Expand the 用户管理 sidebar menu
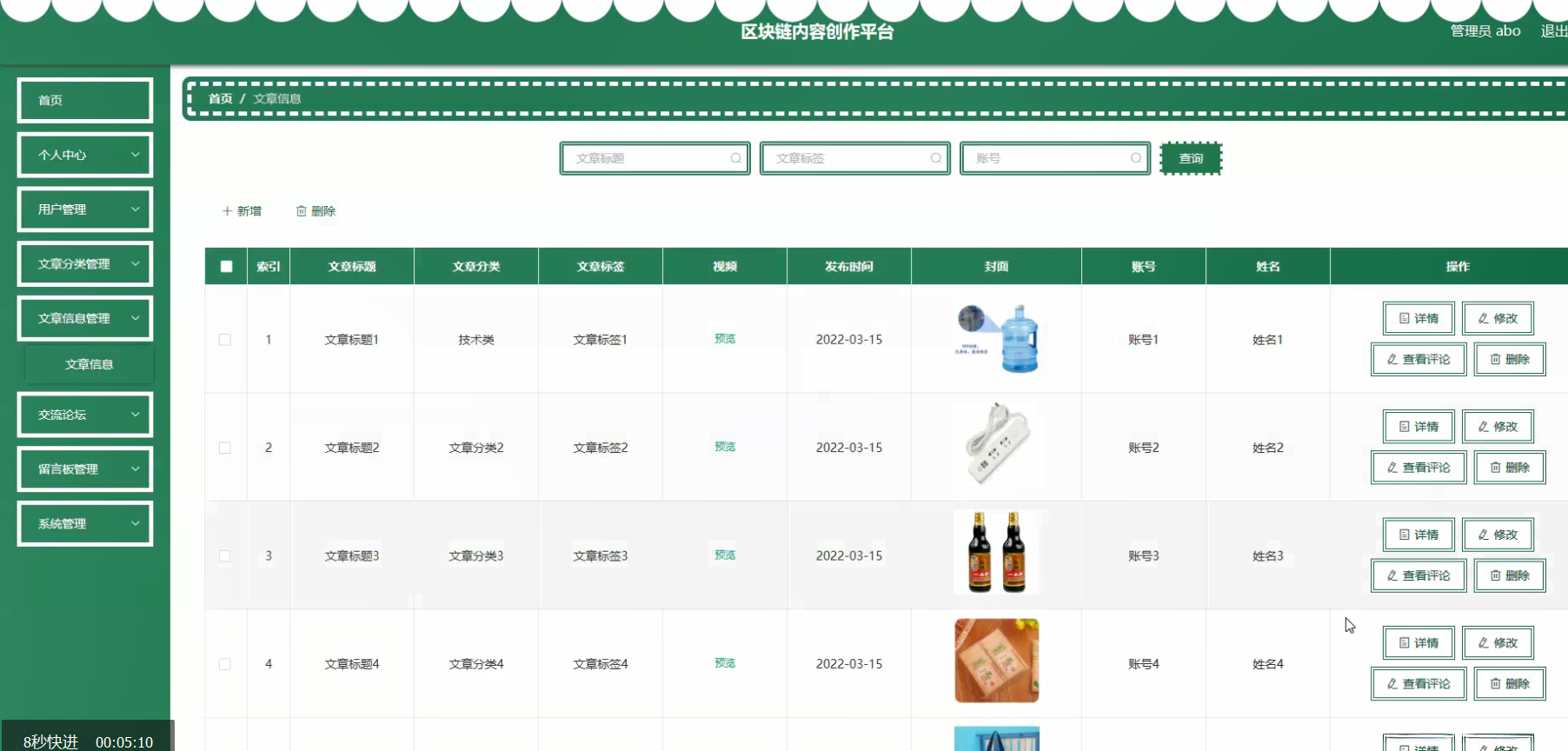The width and height of the screenshot is (1568, 751). (x=85, y=209)
